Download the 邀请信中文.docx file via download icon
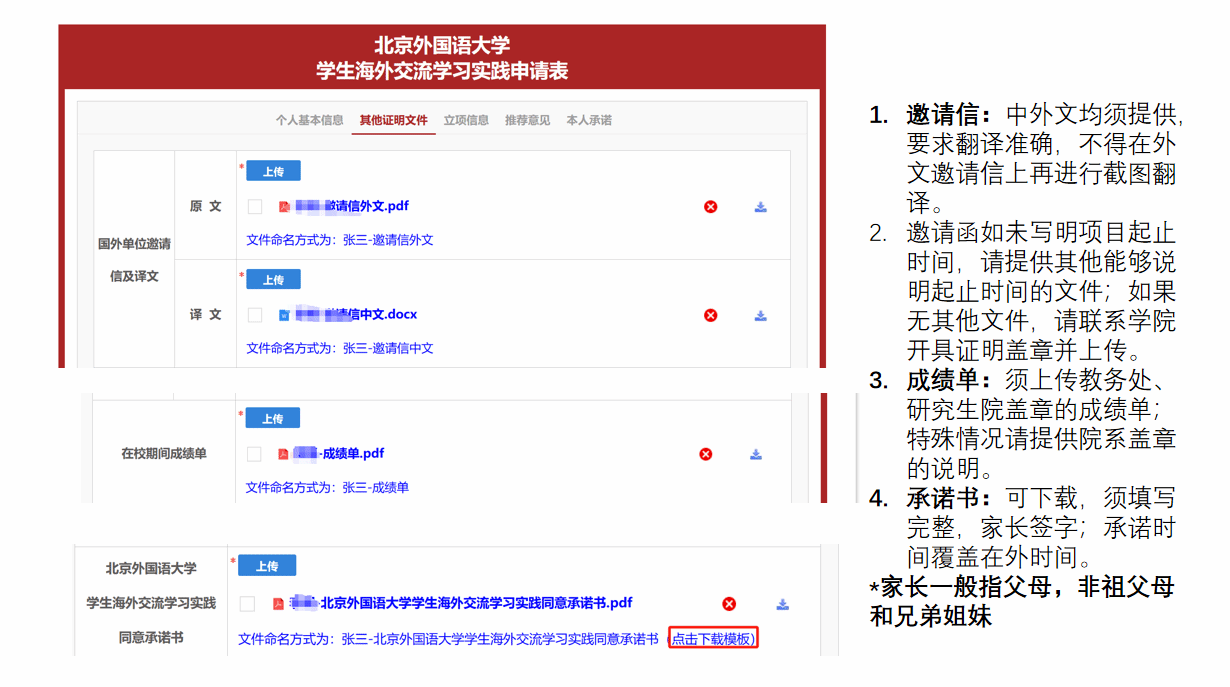 click(760, 315)
